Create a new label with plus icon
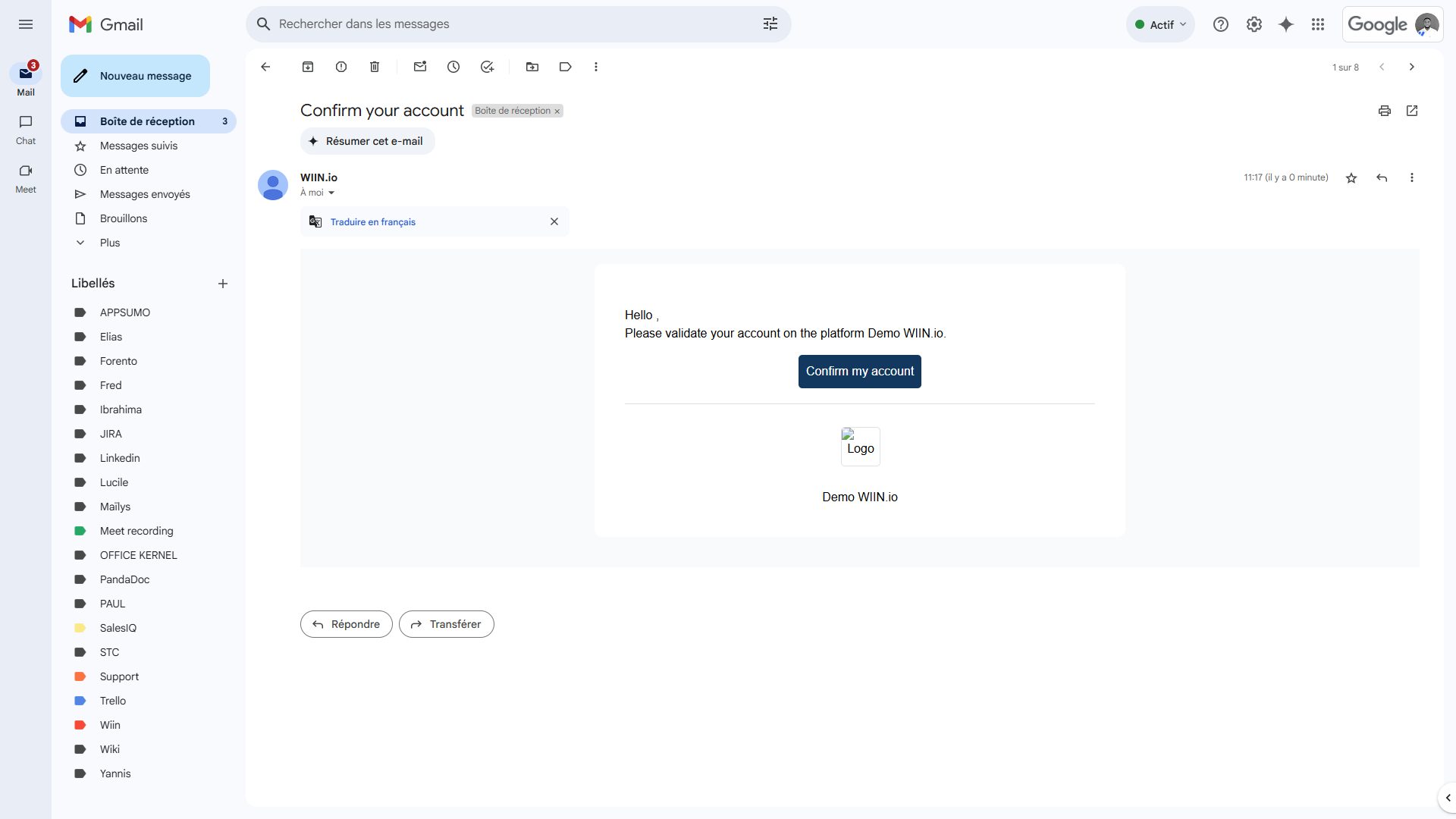Screen dimensions: 1456x819 pyautogui.click(x=223, y=284)
